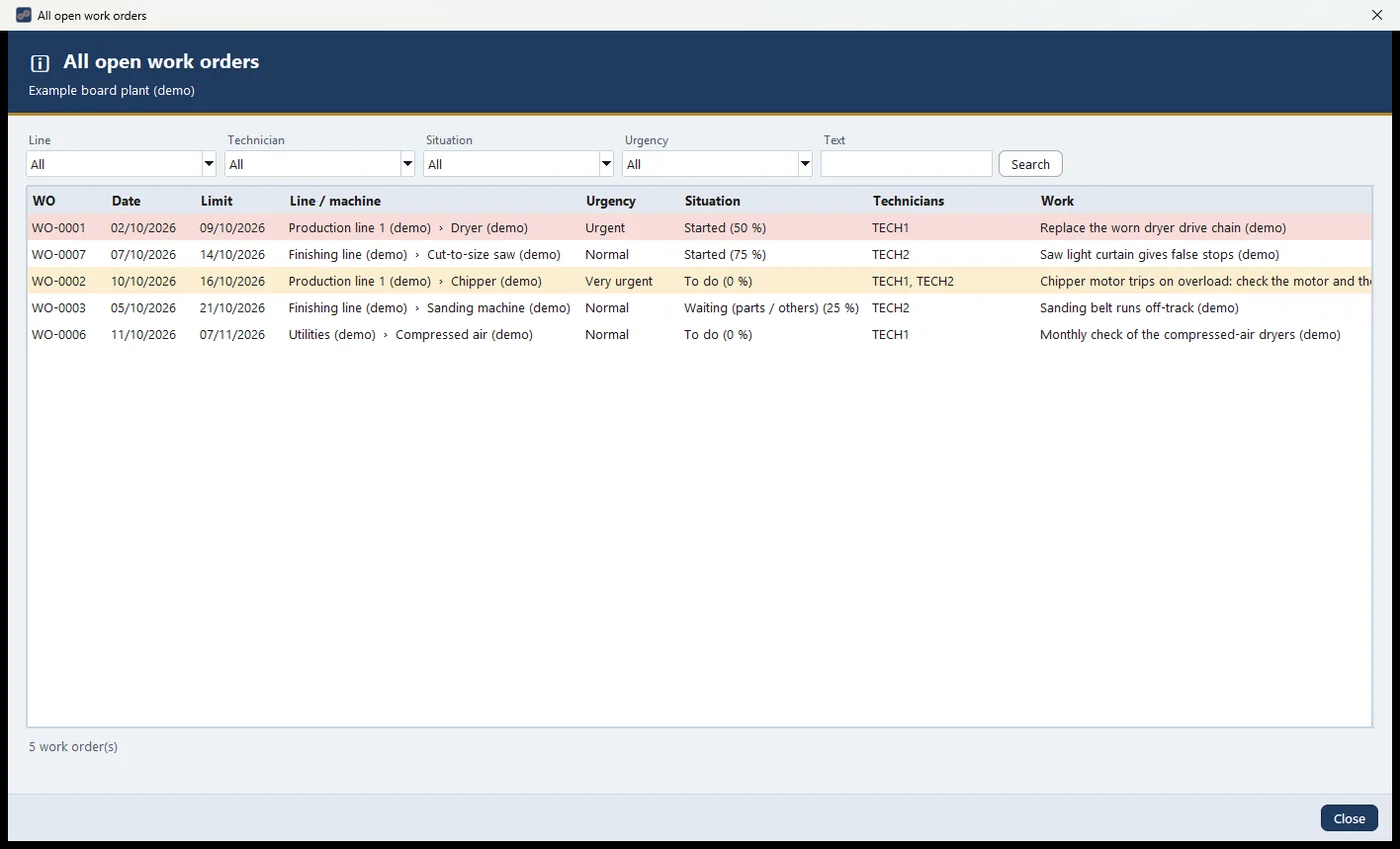The height and width of the screenshot is (849, 1400).
Task: Sort by the Date column header
Action: click(126, 201)
